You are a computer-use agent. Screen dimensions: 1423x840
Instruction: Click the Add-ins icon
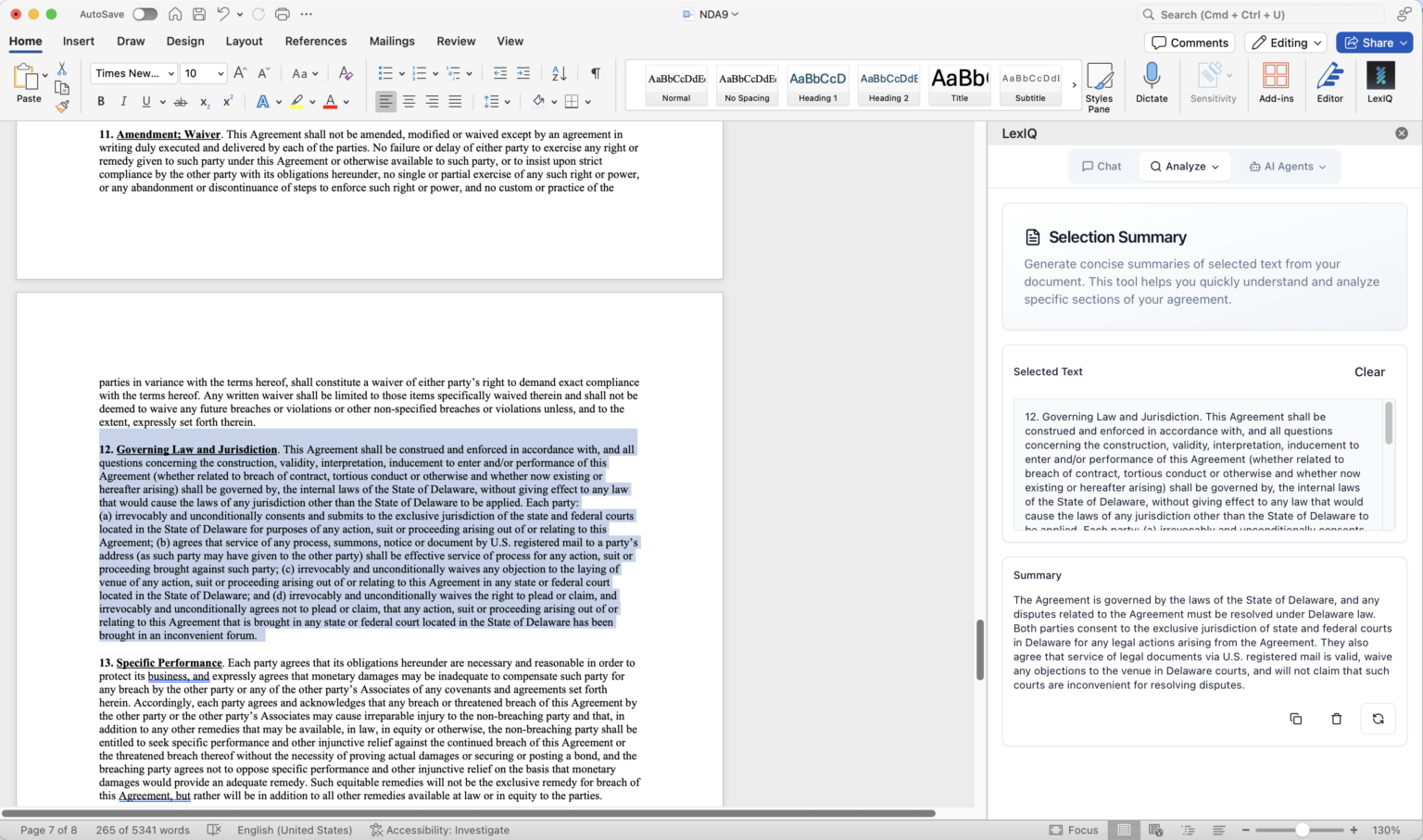click(x=1277, y=83)
